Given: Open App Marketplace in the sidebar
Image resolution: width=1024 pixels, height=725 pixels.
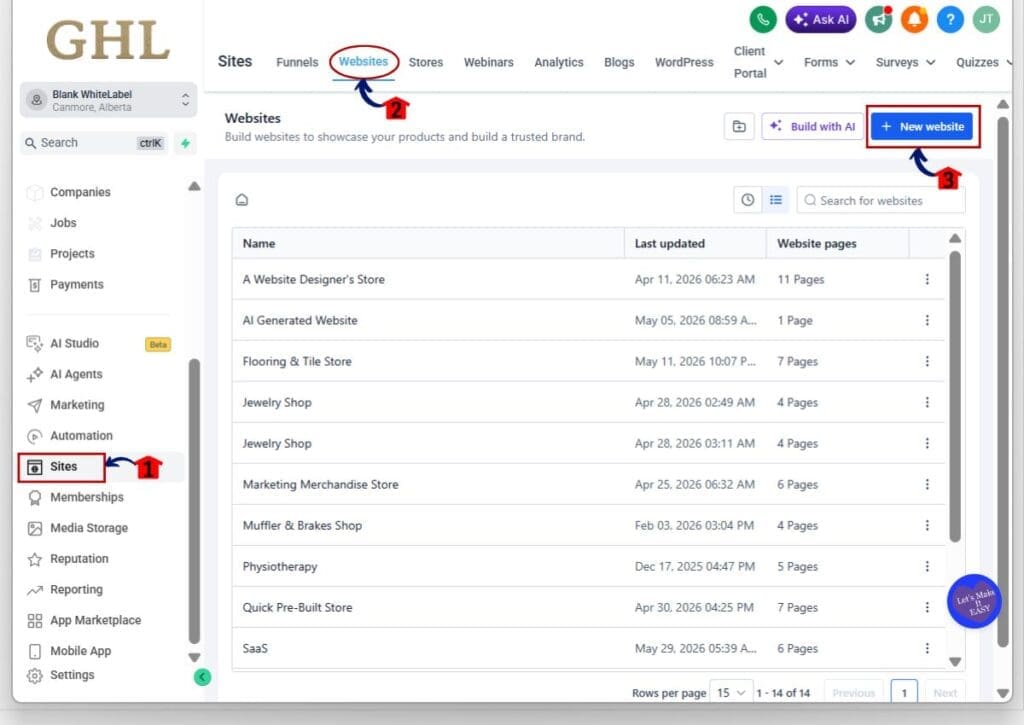Looking at the screenshot, I should [95, 620].
